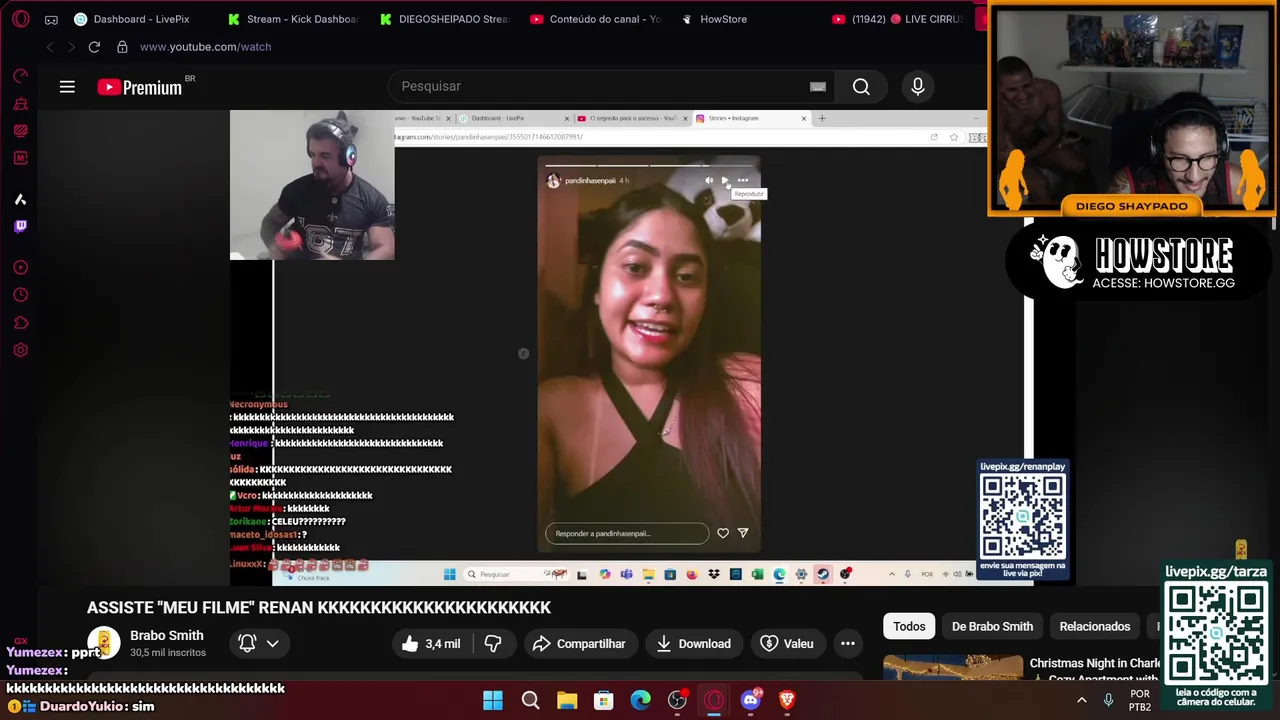Send the story via paper plane icon
The width and height of the screenshot is (1280, 720).
click(x=743, y=533)
